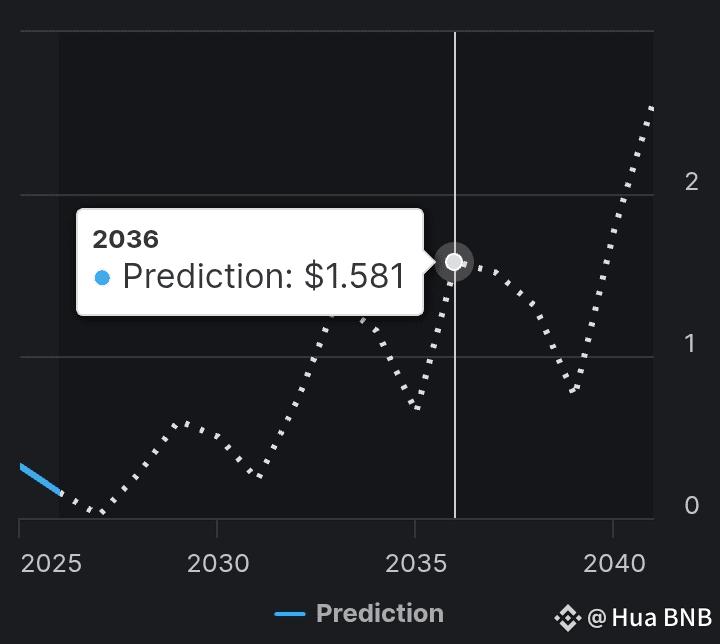Click the 2025 x-axis label
720x644 pixels.
[x=51, y=563]
